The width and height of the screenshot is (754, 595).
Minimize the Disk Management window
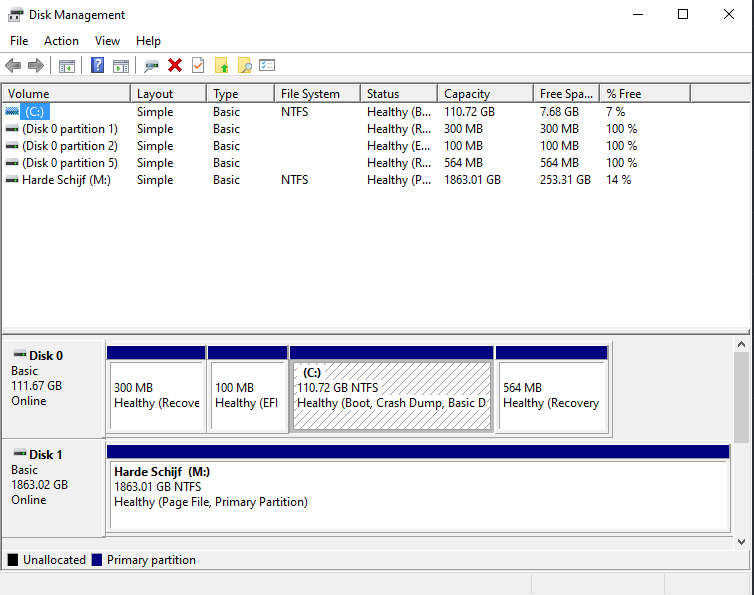coord(638,14)
